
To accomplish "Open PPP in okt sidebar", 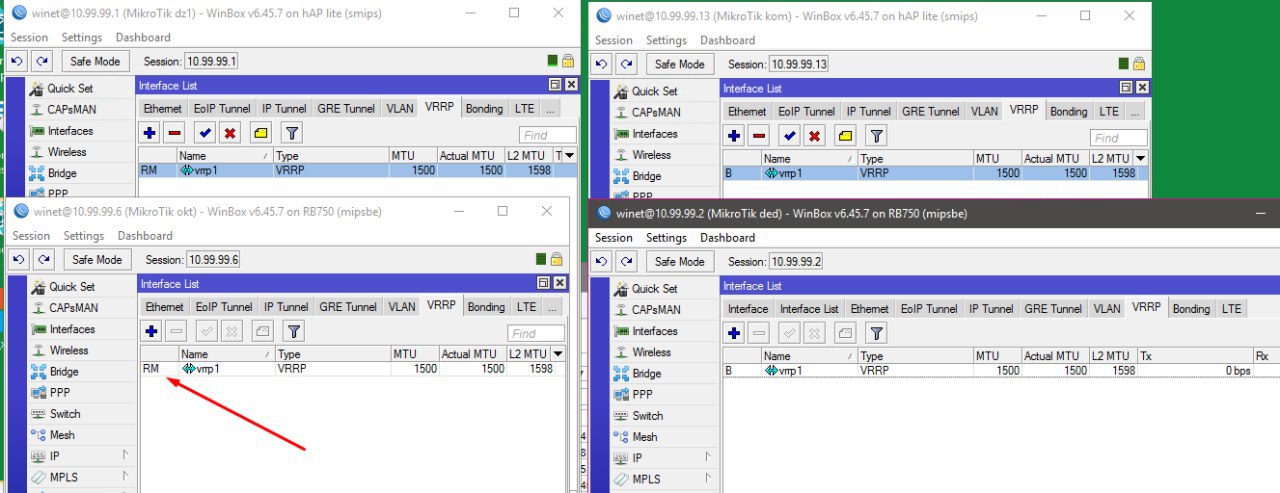I will tap(61, 393).
